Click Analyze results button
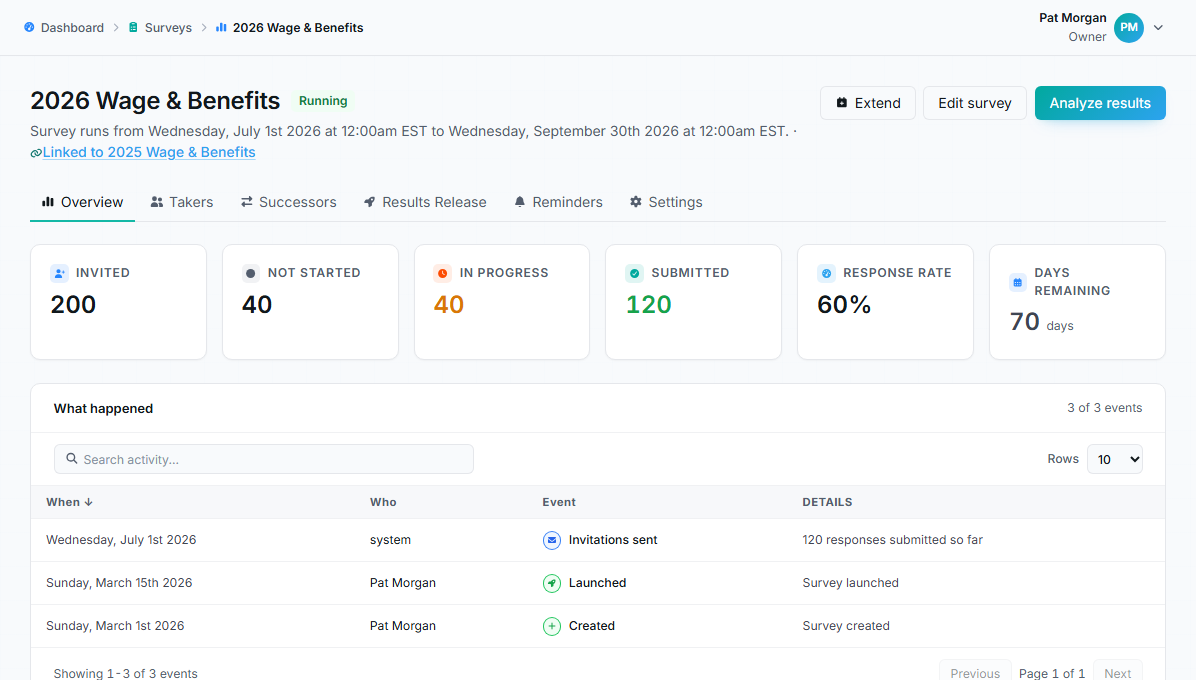 1100,103
